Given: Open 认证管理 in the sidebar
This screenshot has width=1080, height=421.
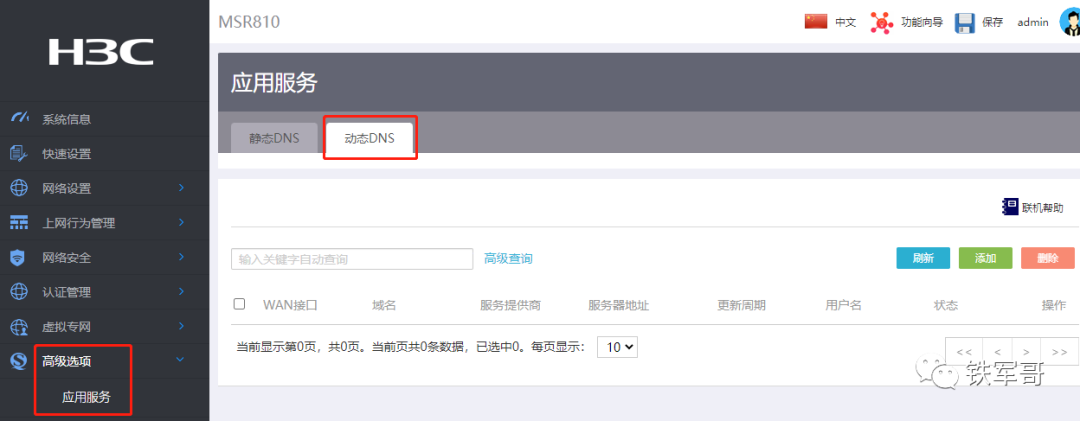Looking at the screenshot, I should tap(67, 291).
